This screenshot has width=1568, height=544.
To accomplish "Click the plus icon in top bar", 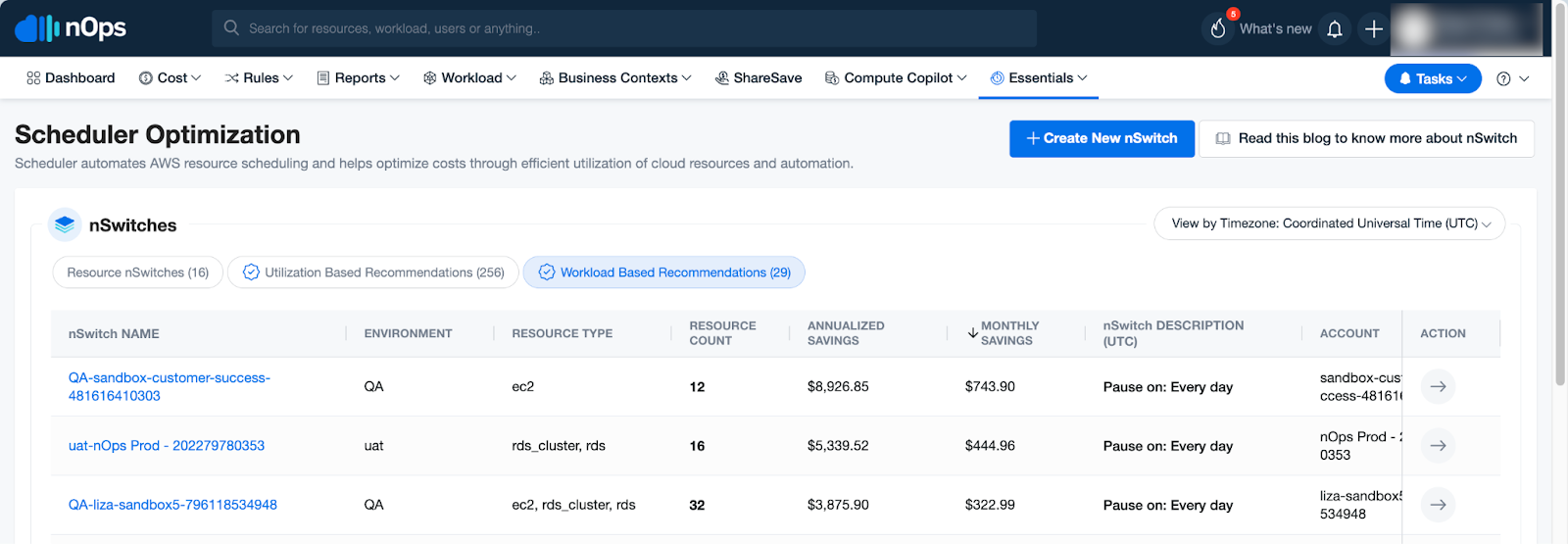I will point(1374,29).
